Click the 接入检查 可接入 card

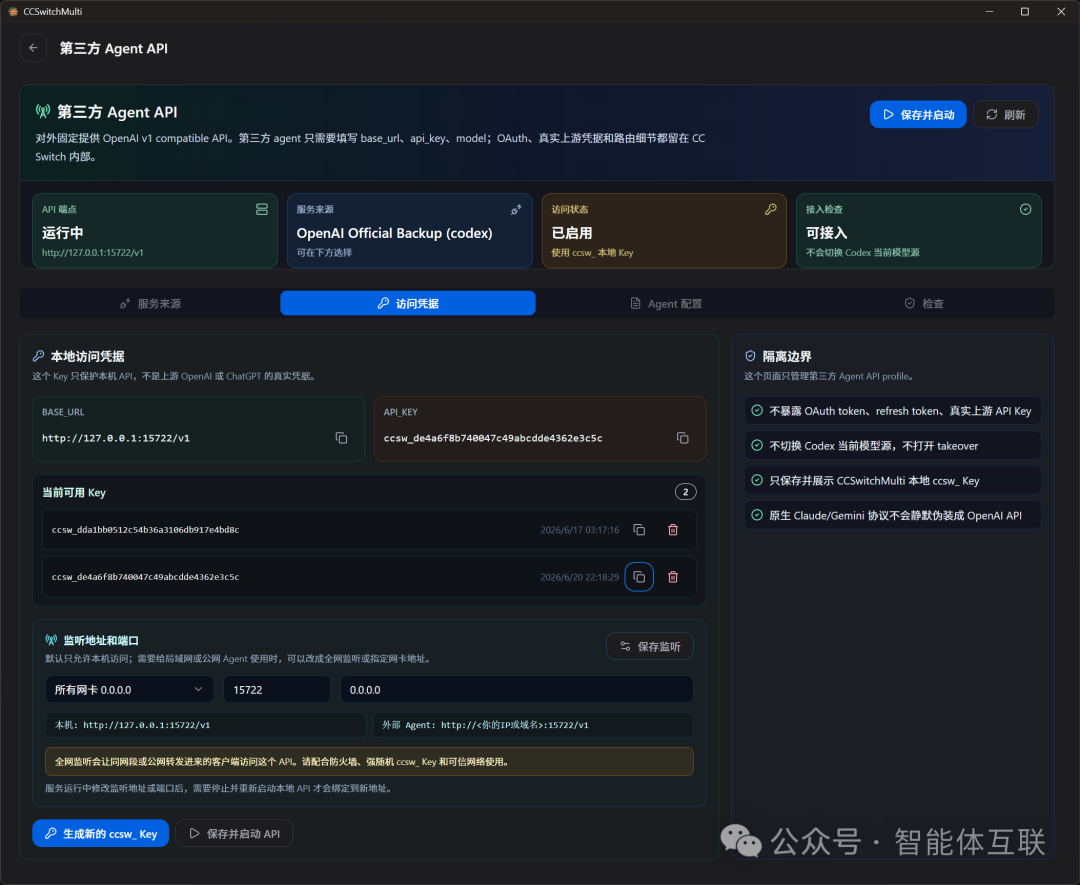pos(919,231)
